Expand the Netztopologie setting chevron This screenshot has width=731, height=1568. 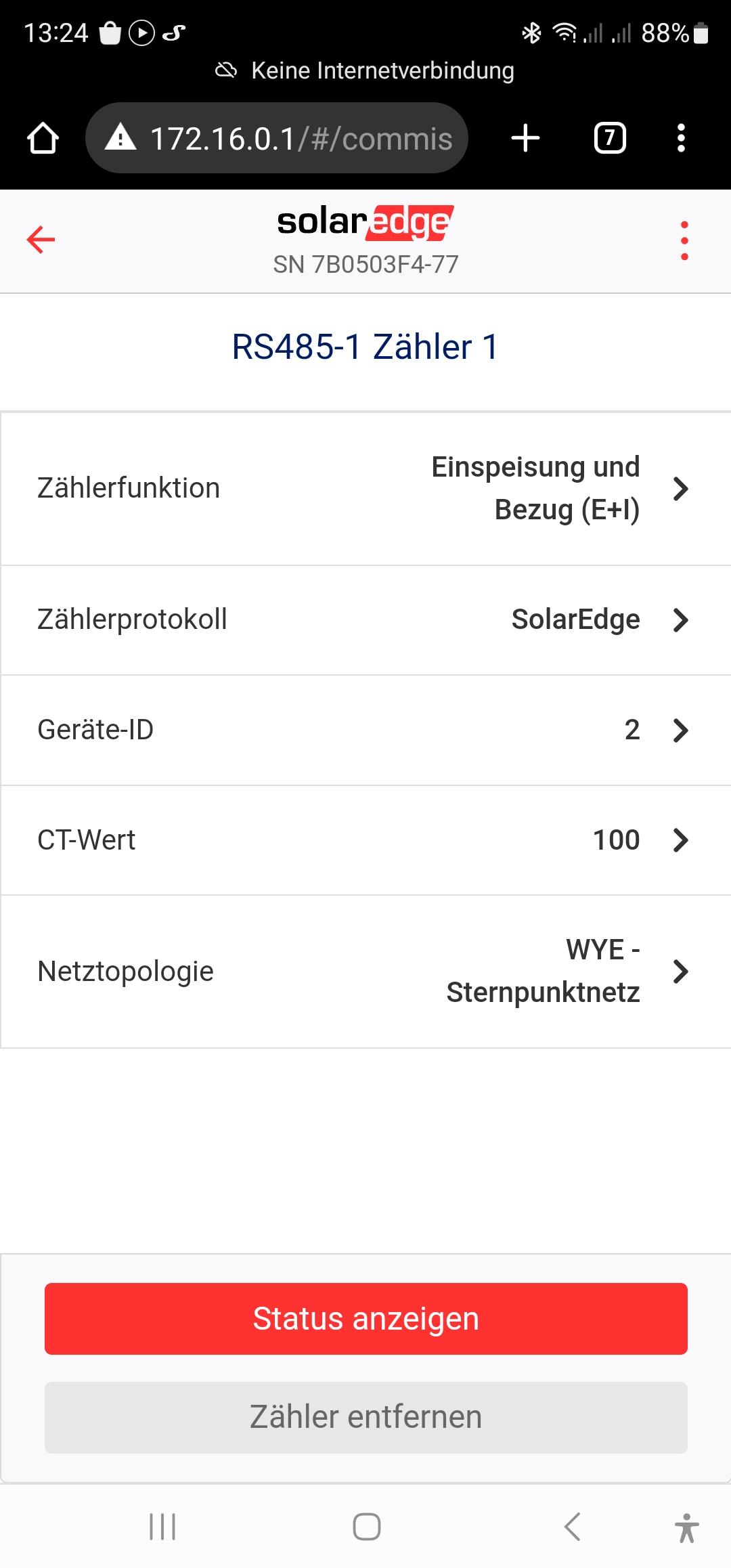click(681, 972)
